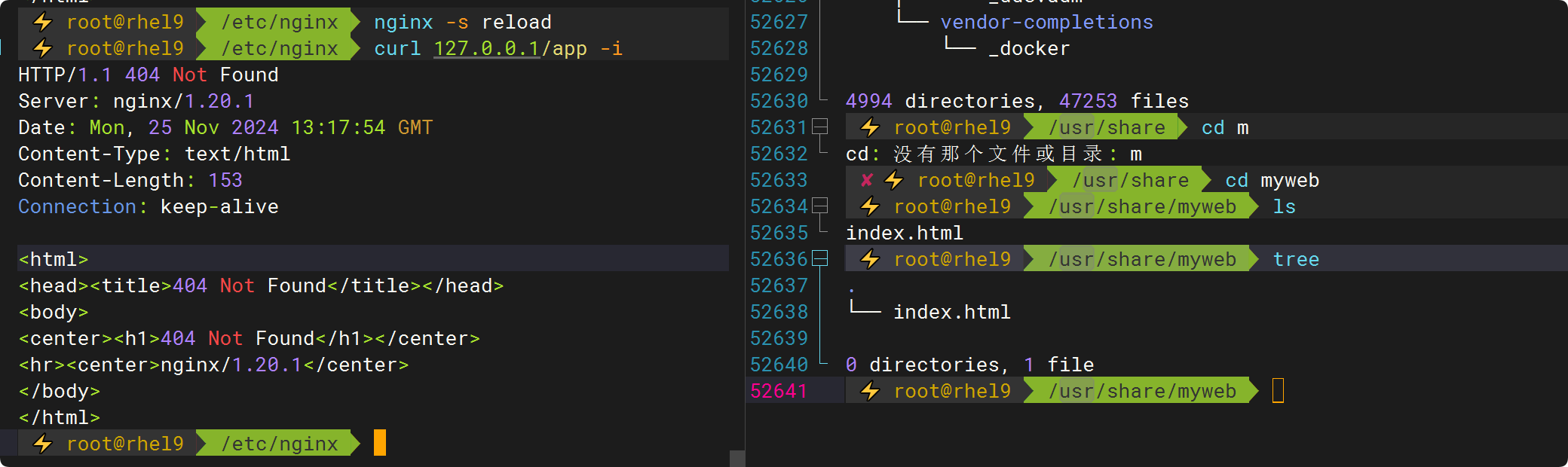This screenshot has height=467, width=1568.
Task: Click the 'ls' command text
Action: pos(1284,206)
